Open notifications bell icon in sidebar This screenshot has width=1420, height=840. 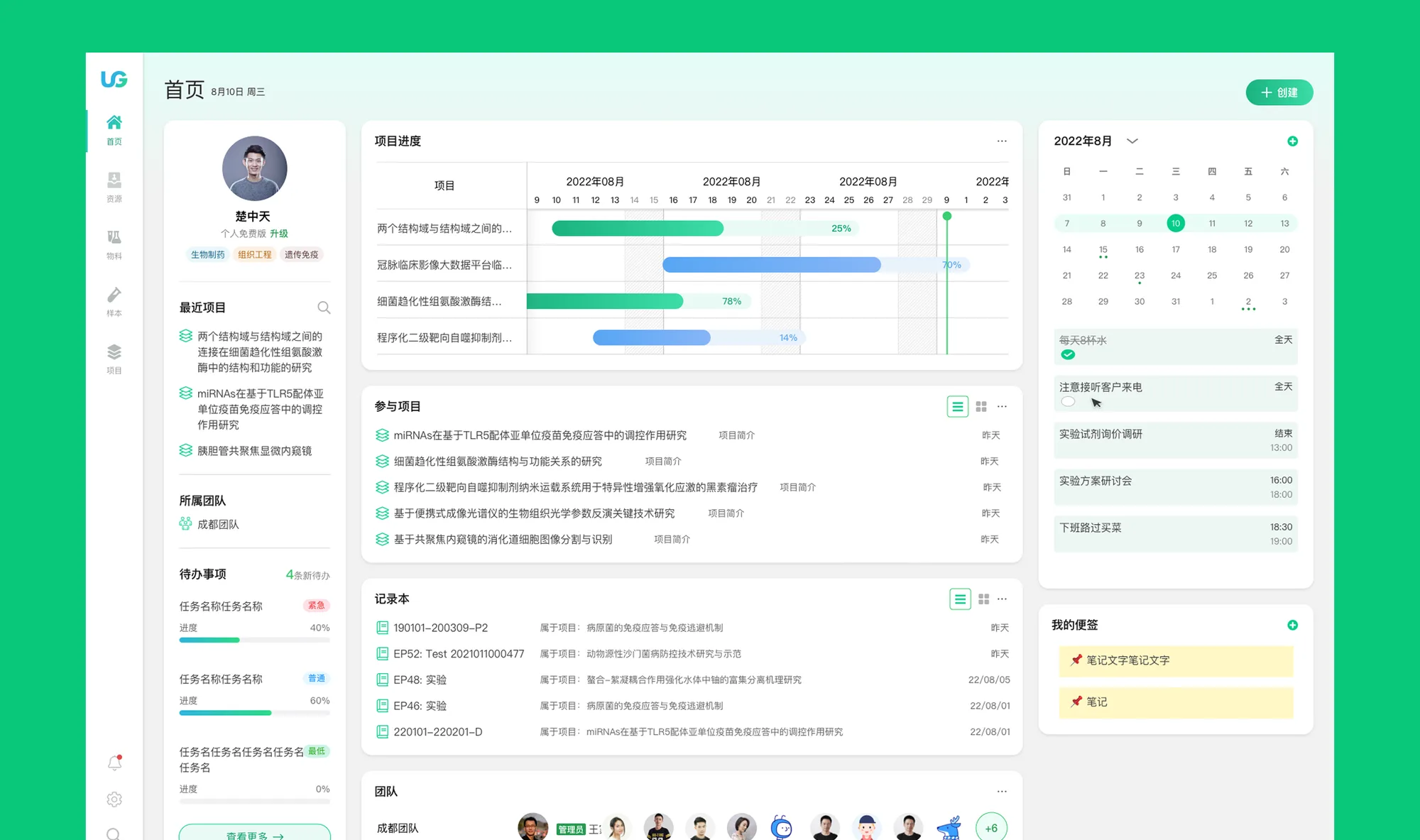tap(114, 763)
